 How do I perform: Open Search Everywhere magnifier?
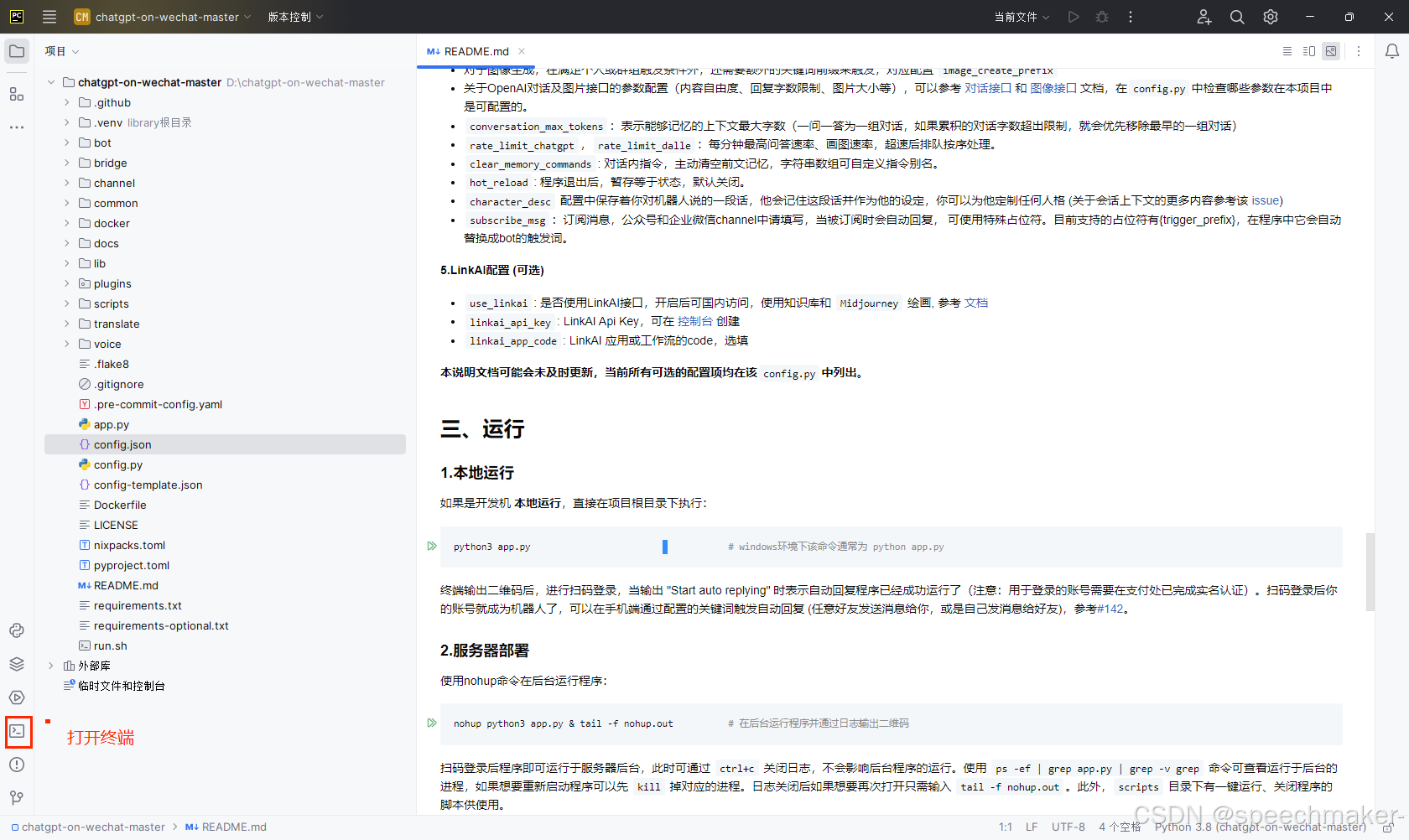tap(1237, 17)
